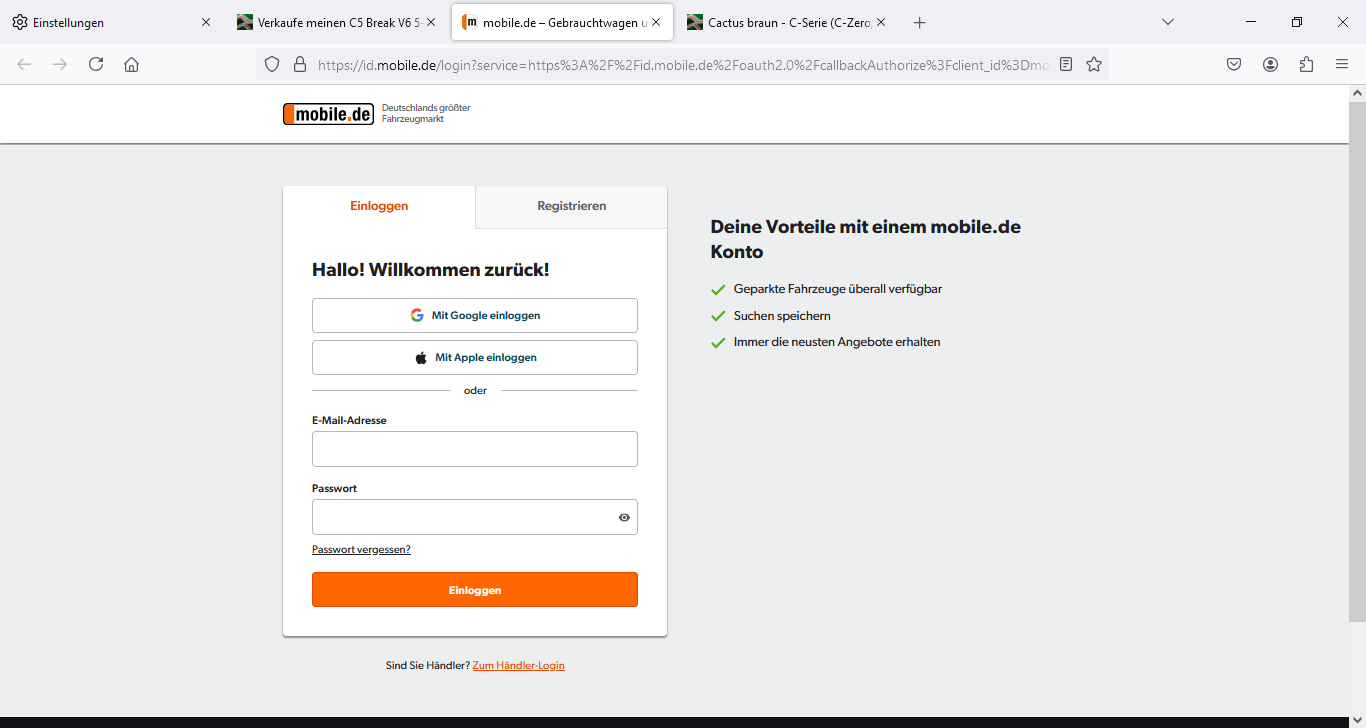Open the Zum Händler-Login link
The height and width of the screenshot is (728, 1366).
pos(518,665)
